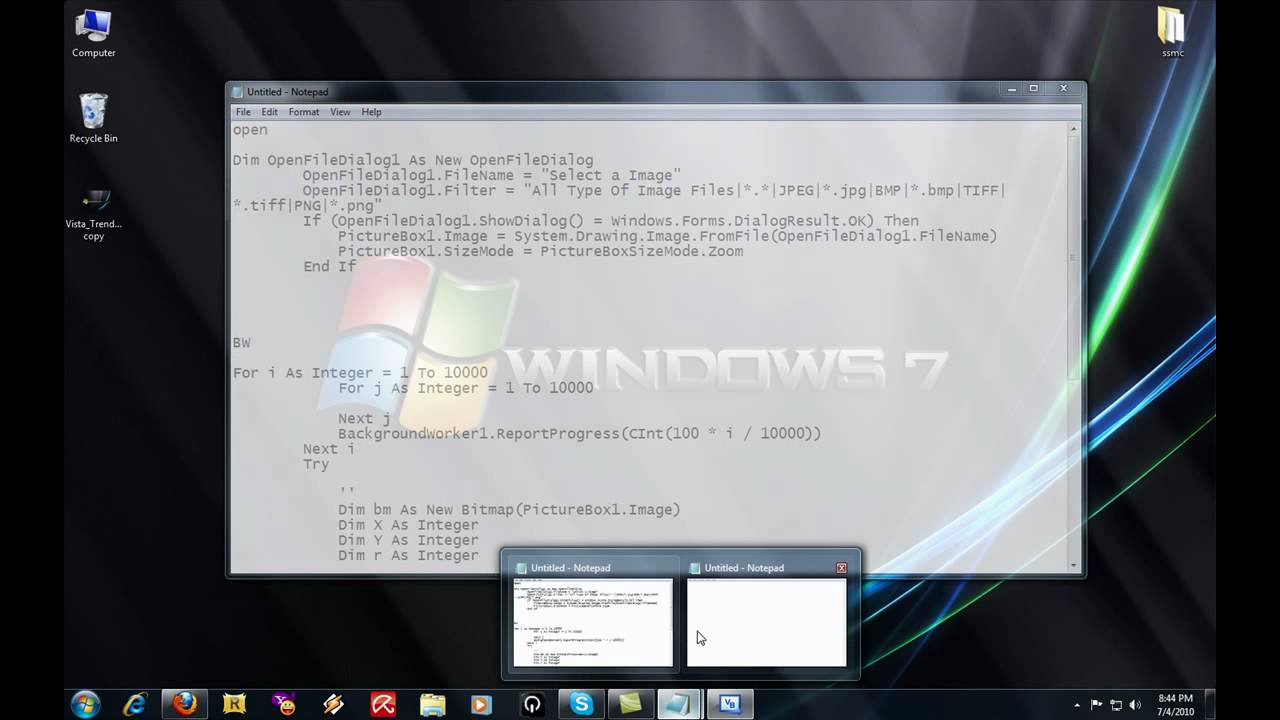Viewport: 1280px width, 720px height.
Task: Open the Format menu in Notepad
Action: click(304, 112)
